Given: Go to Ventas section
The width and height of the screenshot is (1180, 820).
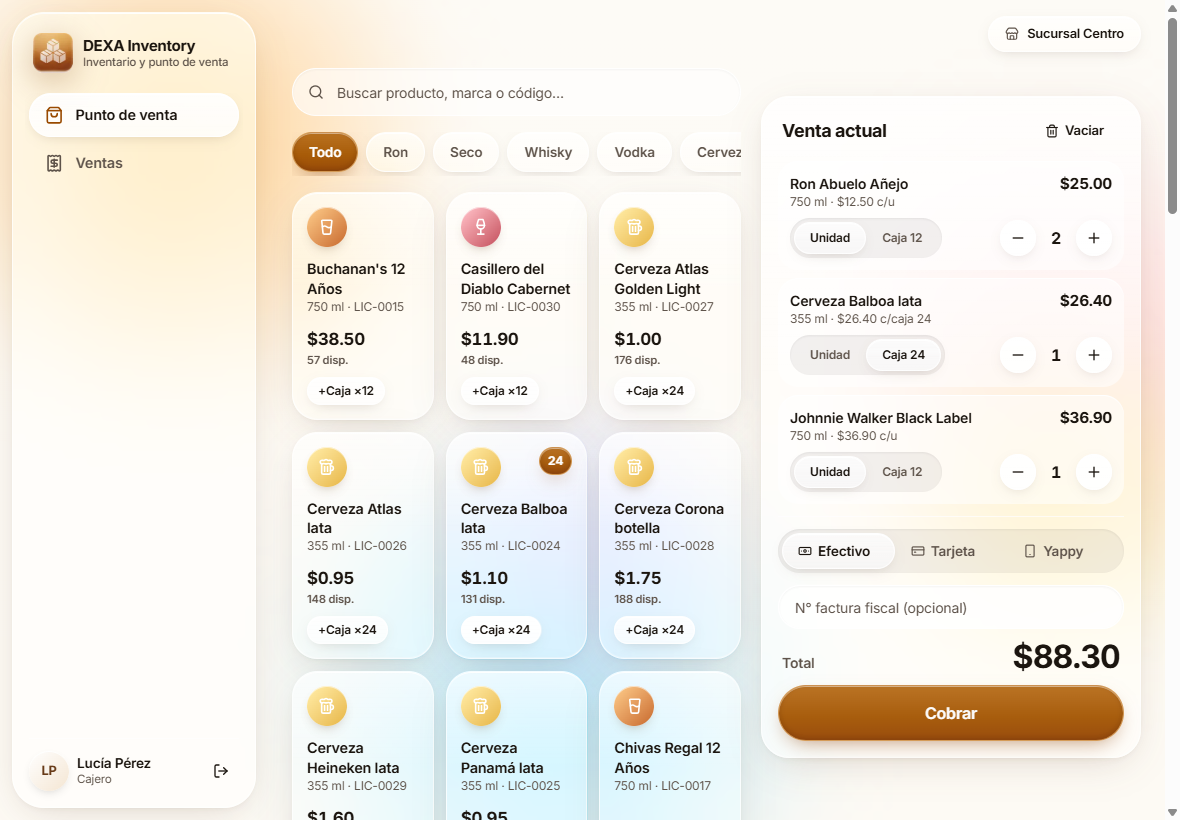Looking at the screenshot, I should click(x=134, y=163).
